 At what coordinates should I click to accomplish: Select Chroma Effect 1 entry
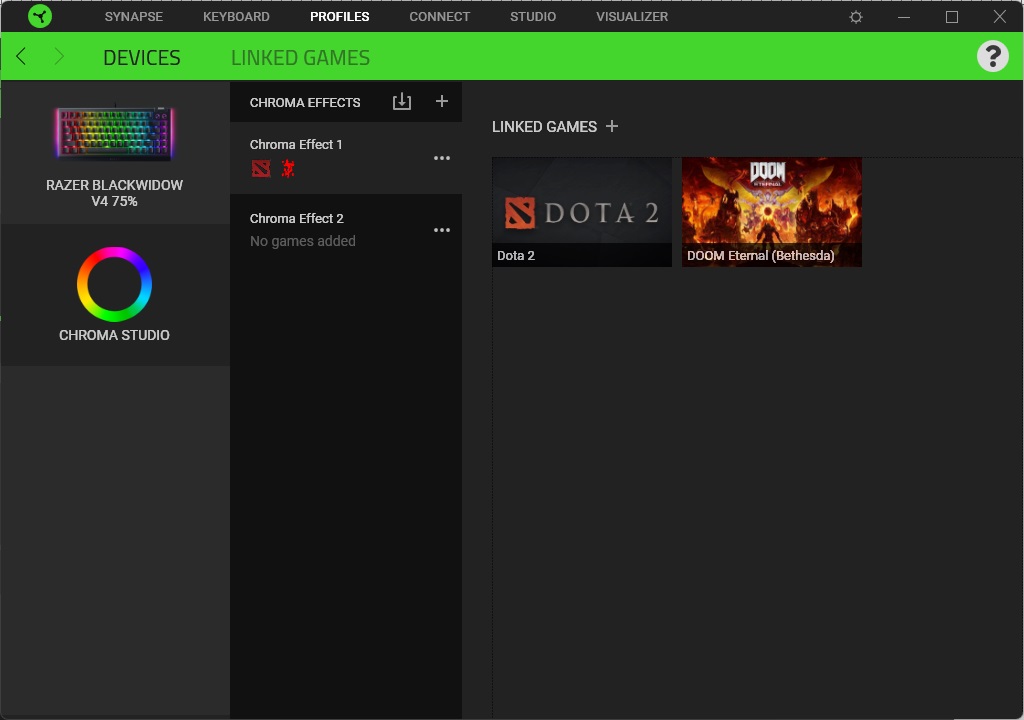coord(346,158)
